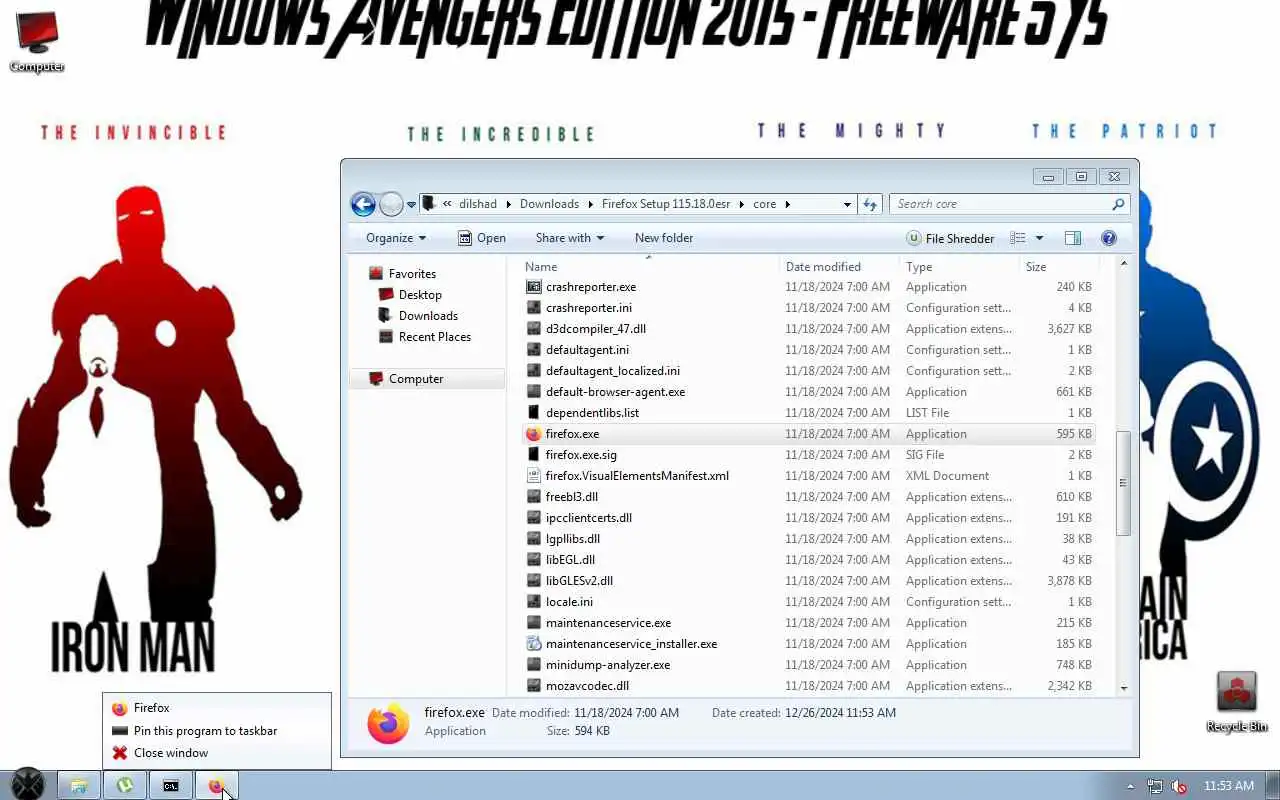Open the Share with menu
This screenshot has width=1280, height=800.
point(570,238)
